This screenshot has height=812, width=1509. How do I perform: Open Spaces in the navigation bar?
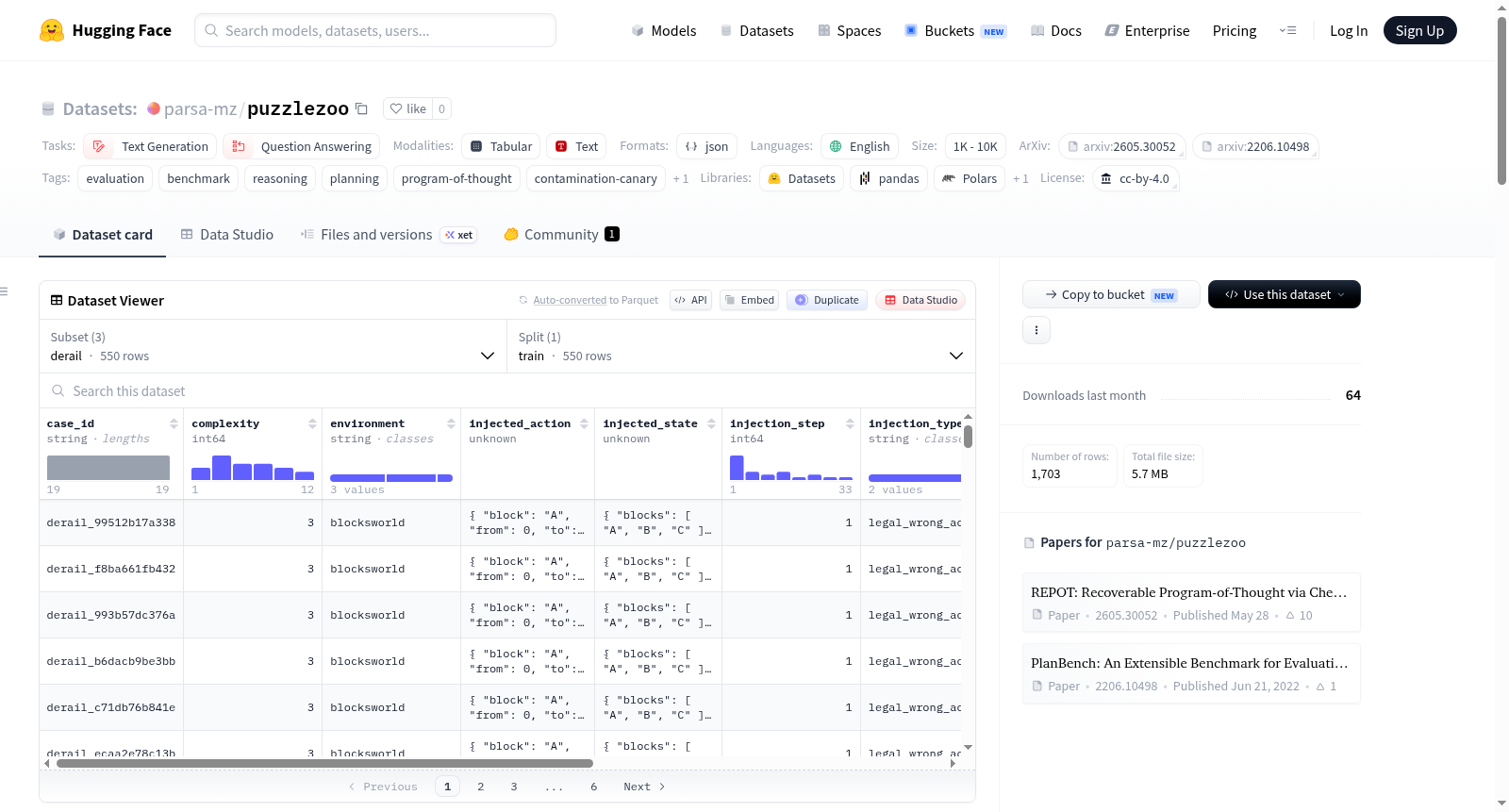(x=849, y=31)
